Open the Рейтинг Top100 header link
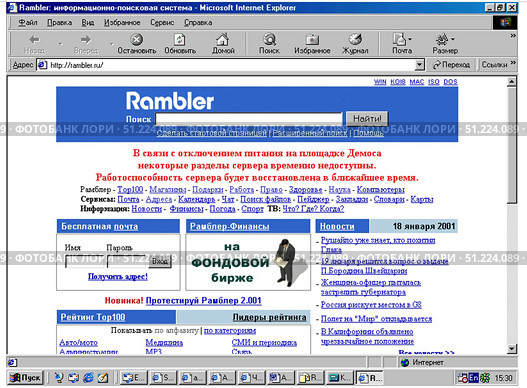Screen dimensions: 527x388 pyautogui.click(x=93, y=317)
